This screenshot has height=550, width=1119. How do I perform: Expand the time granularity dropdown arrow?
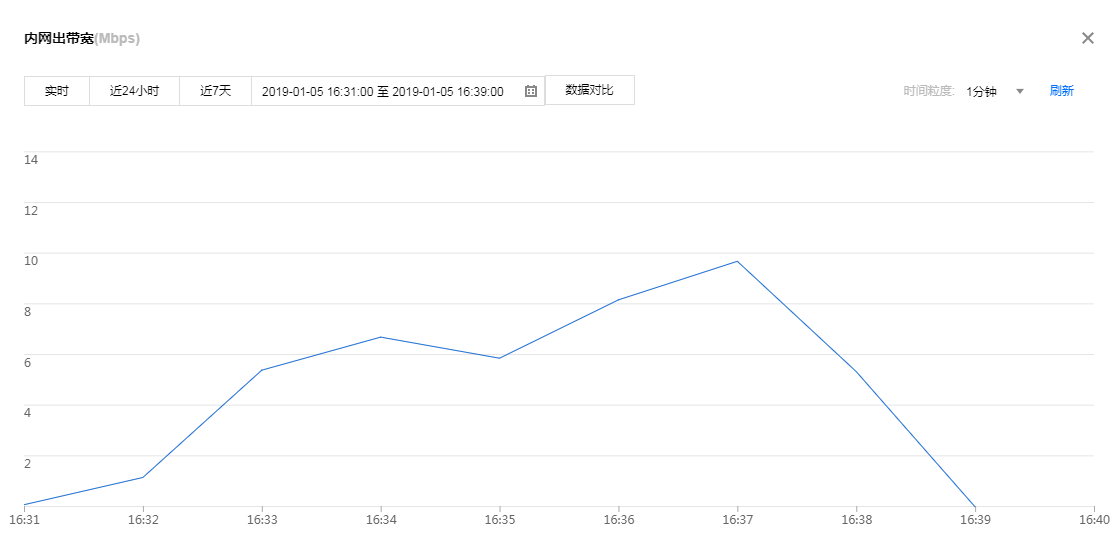tap(1020, 91)
